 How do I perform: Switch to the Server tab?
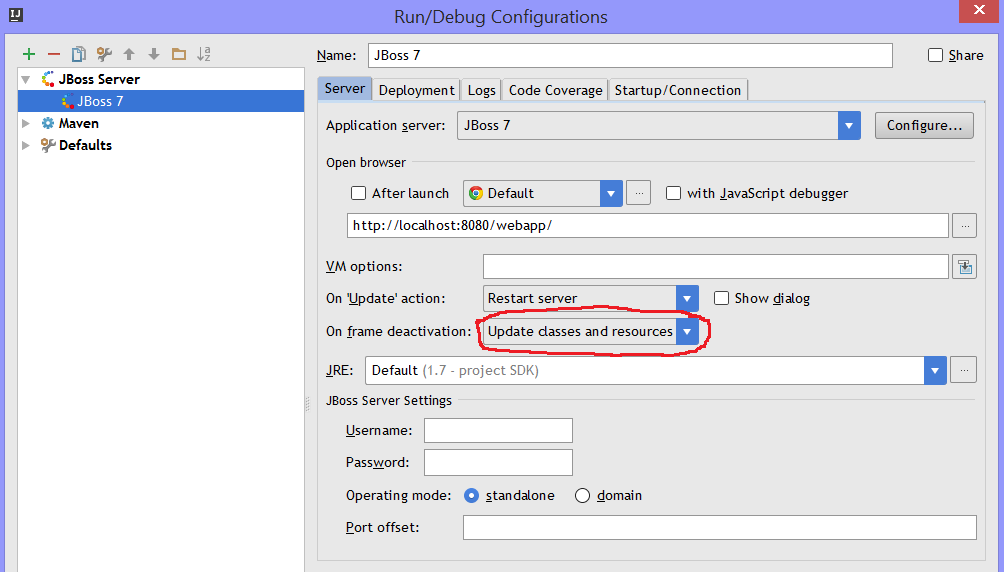(344, 88)
